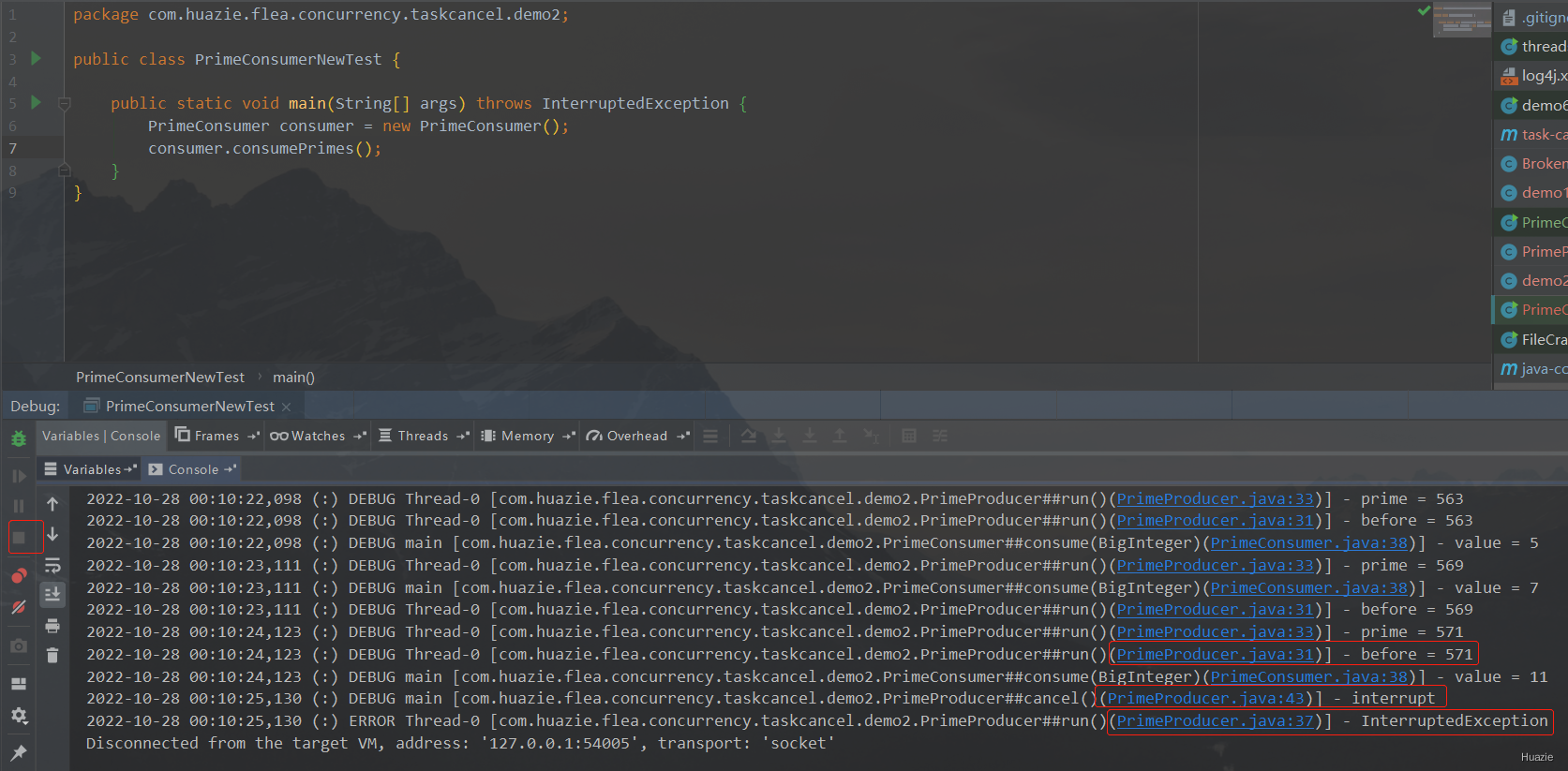Select the .gitignore file in right panel
The image size is (1568, 771).
(x=1533, y=18)
